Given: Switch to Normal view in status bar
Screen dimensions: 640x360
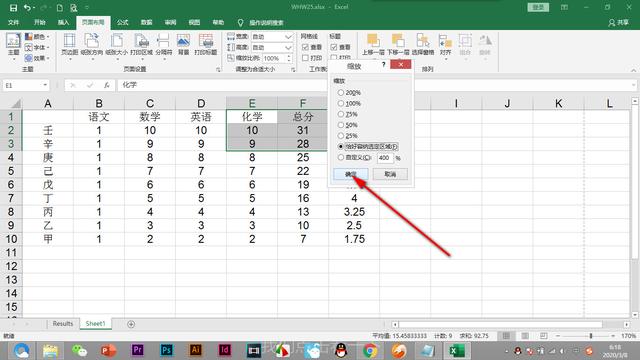Looking at the screenshot, I should (506, 336).
